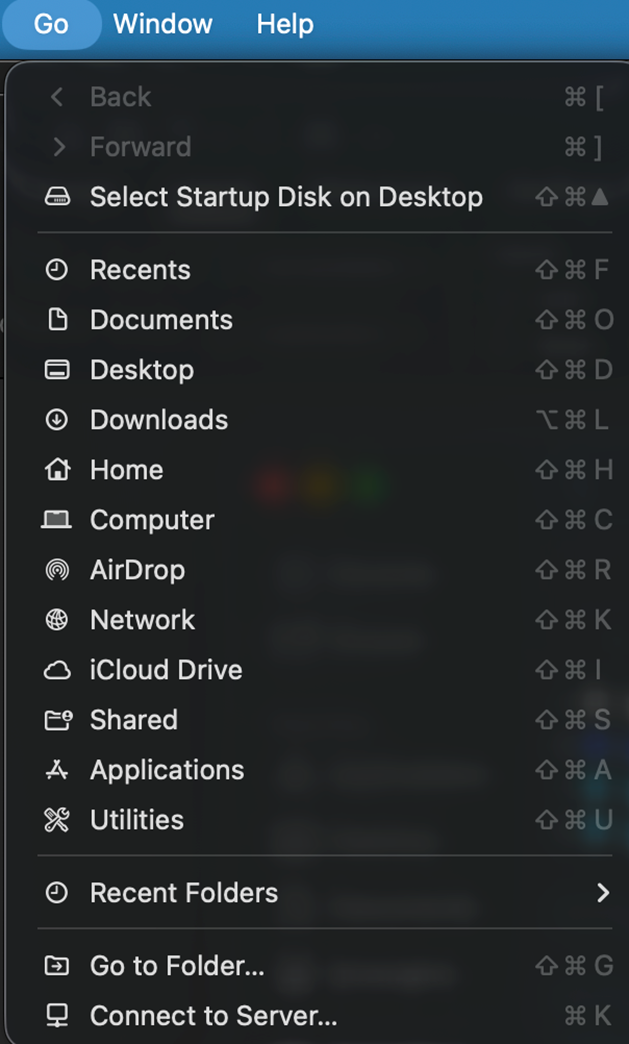
Task: Click the Downloads arrow icon
Action: click(x=57, y=420)
